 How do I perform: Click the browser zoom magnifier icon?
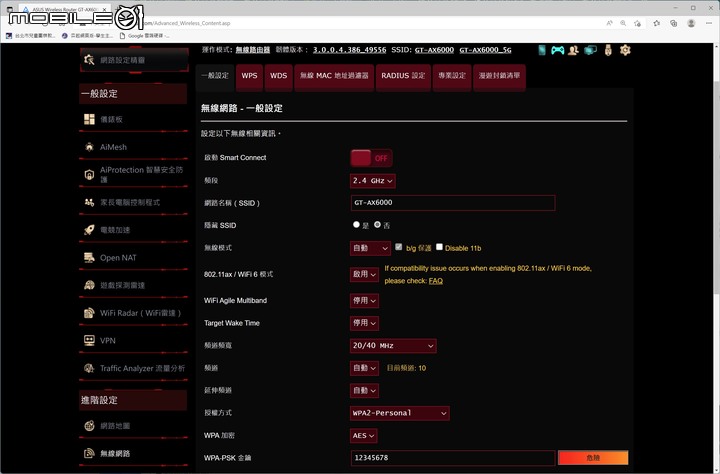623,23
